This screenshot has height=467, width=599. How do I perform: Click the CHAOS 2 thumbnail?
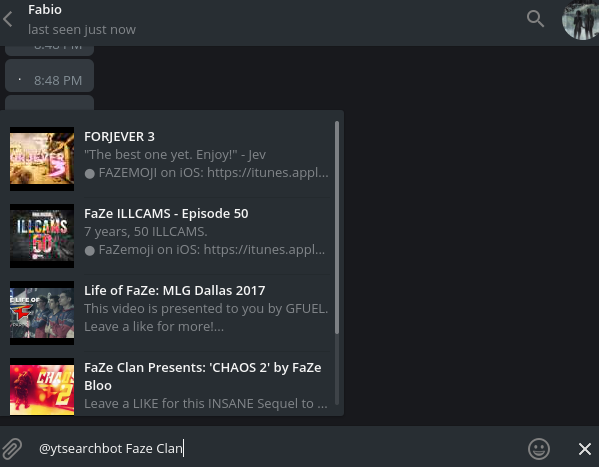42,386
